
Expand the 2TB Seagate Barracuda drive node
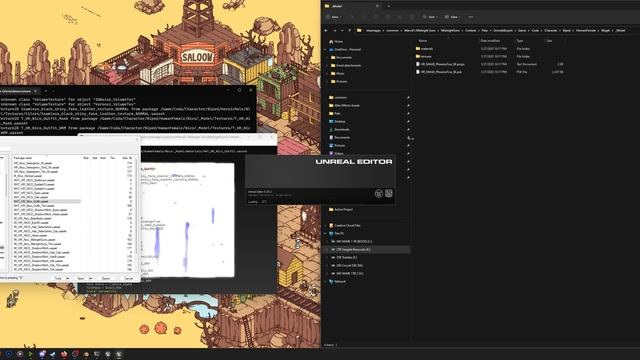[x=327, y=249]
